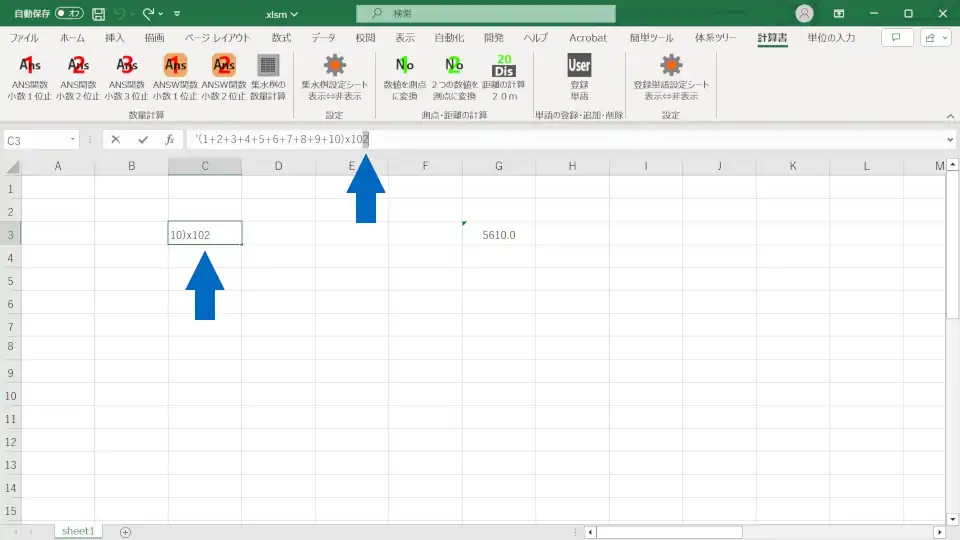Viewport: 960px width, 540px height.
Task: Switch to the Insert tab
Action: (x=114, y=38)
